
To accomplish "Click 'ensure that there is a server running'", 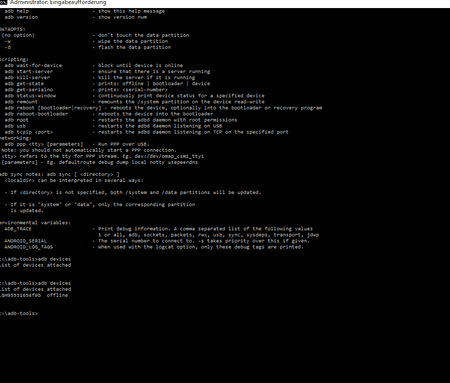I will pyautogui.click(x=154, y=71).
